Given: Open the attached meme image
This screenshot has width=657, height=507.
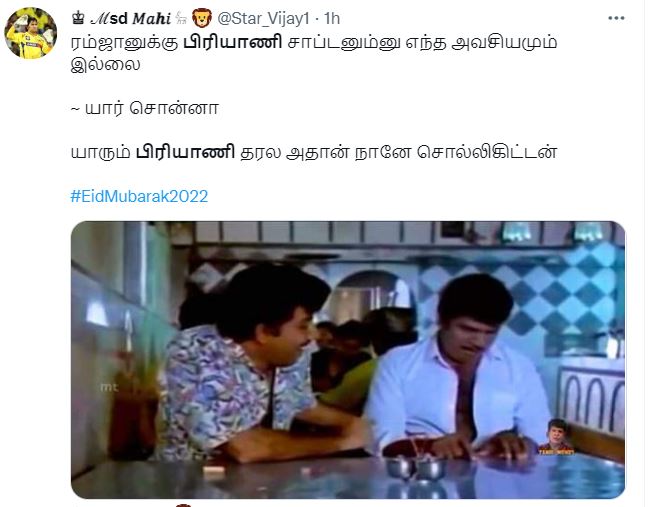Looking at the screenshot, I should 348,360.
